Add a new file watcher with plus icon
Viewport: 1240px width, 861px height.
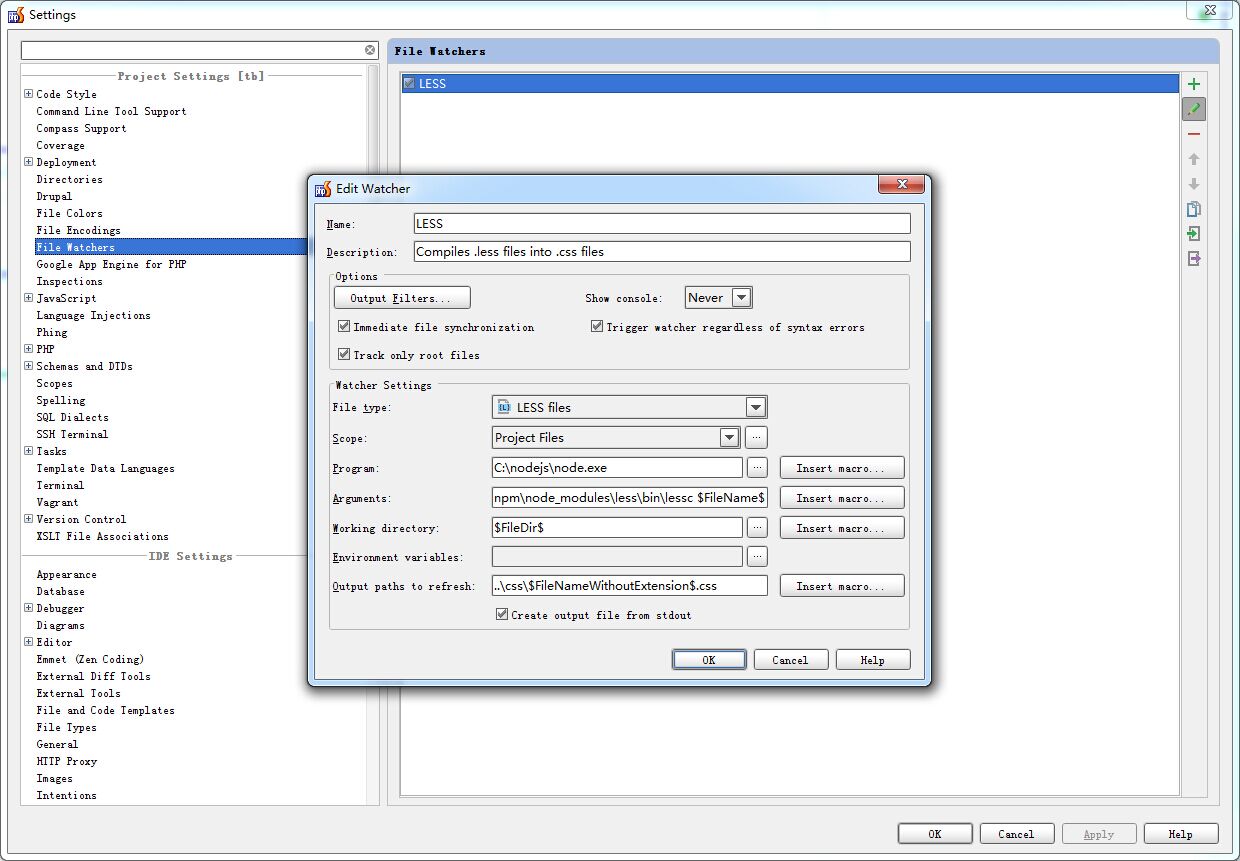click(x=1194, y=84)
